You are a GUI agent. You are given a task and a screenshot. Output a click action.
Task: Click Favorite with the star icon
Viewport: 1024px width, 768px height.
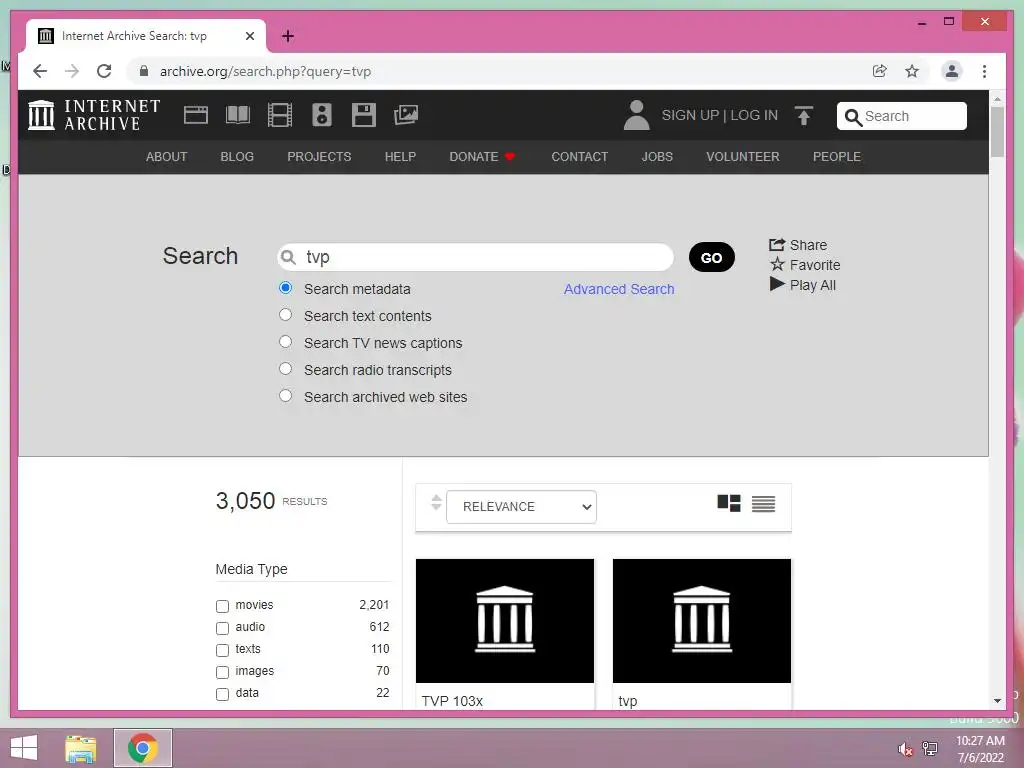coord(805,265)
